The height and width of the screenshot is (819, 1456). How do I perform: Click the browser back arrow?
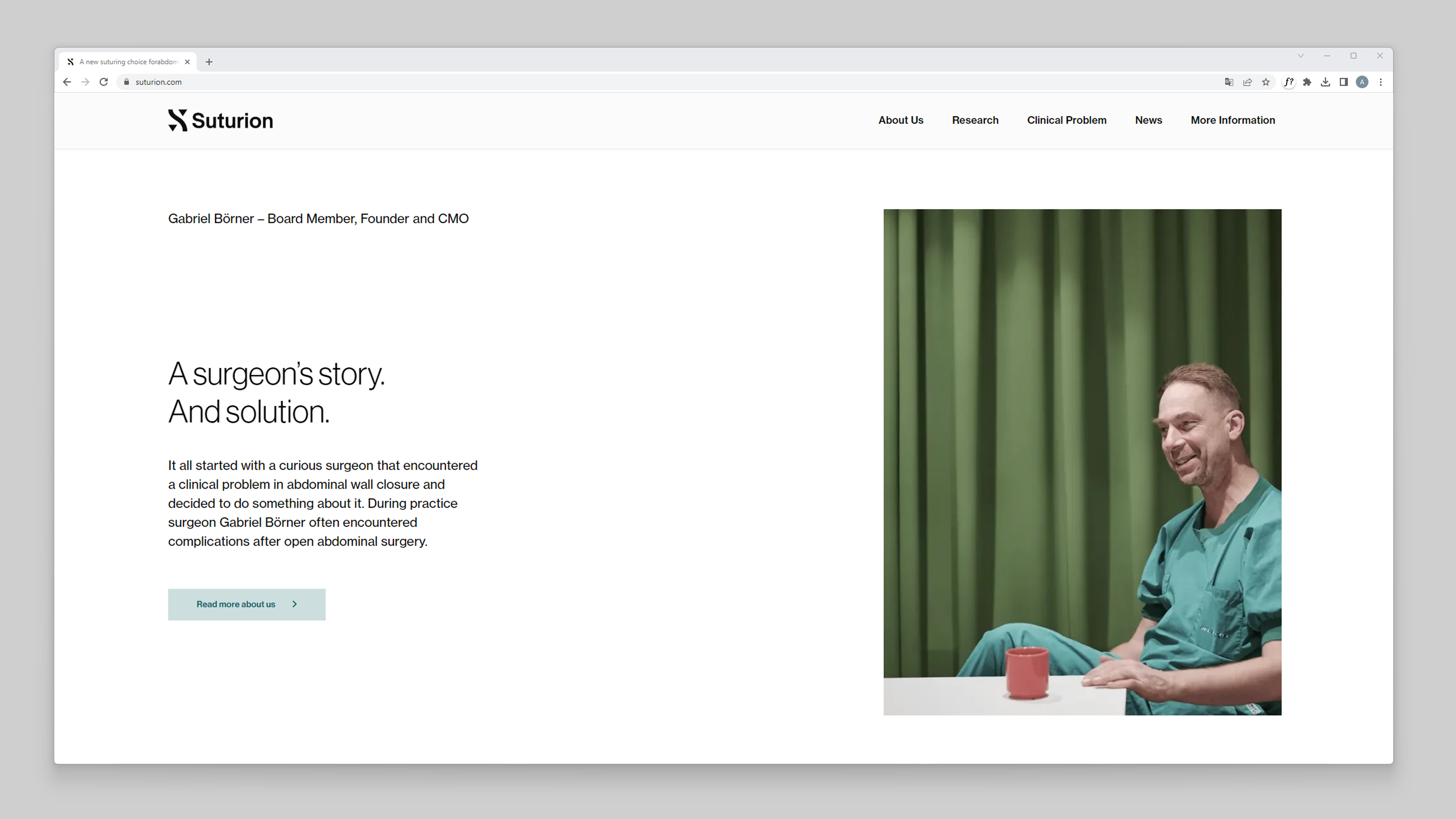(67, 82)
